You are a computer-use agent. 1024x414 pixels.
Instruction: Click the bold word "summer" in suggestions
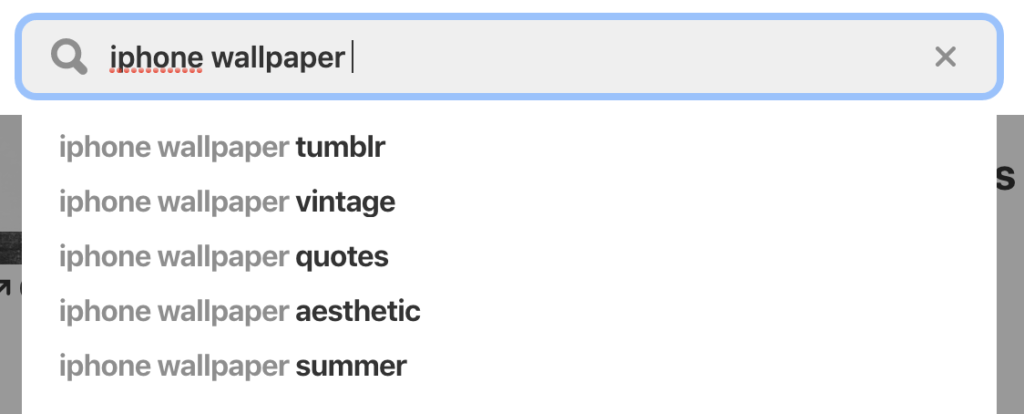coord(351,366)
